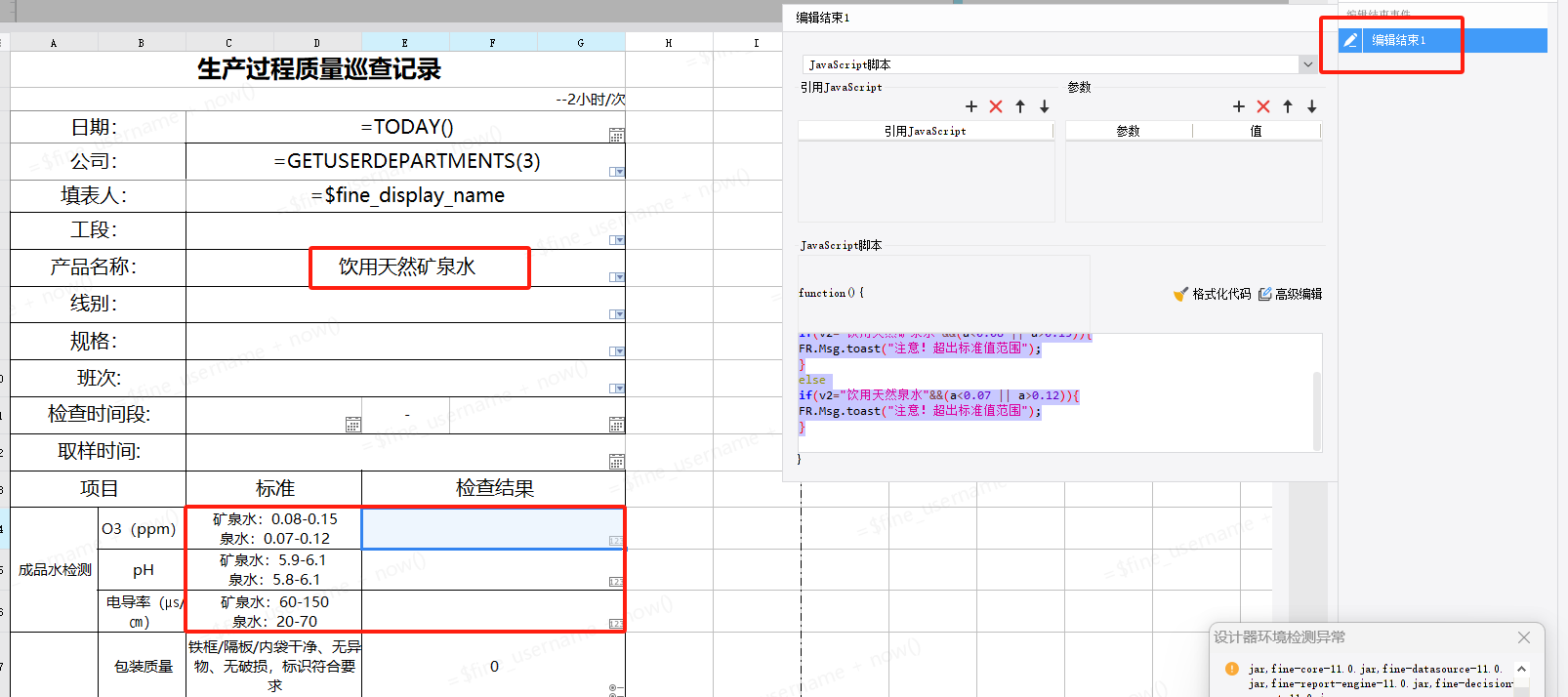Screen dimensions: 1568x697
Task: Delete the selected parameter row
Action: coord(1263,106)
